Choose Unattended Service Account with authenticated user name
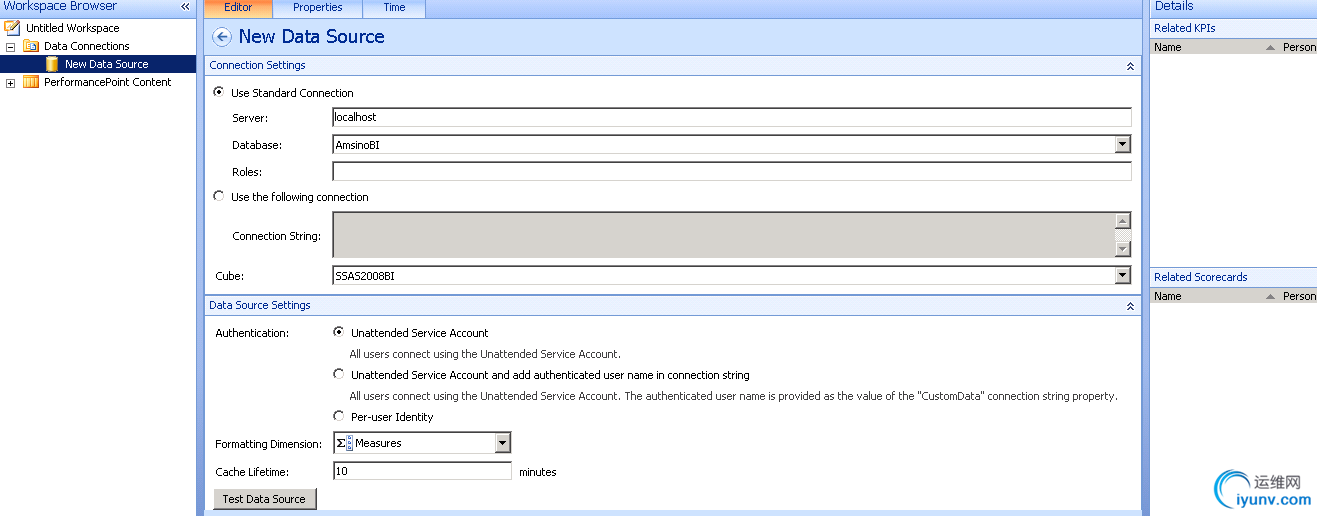Screen dimensions: 1317x516 tap(339, 374)
